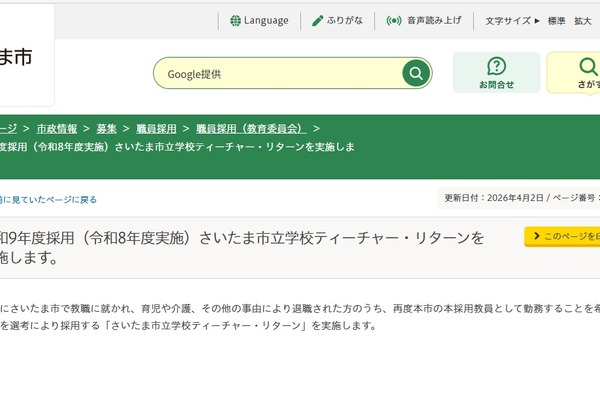
Task: Open the お問合せ contact button
Action: (x=496, y=72)
